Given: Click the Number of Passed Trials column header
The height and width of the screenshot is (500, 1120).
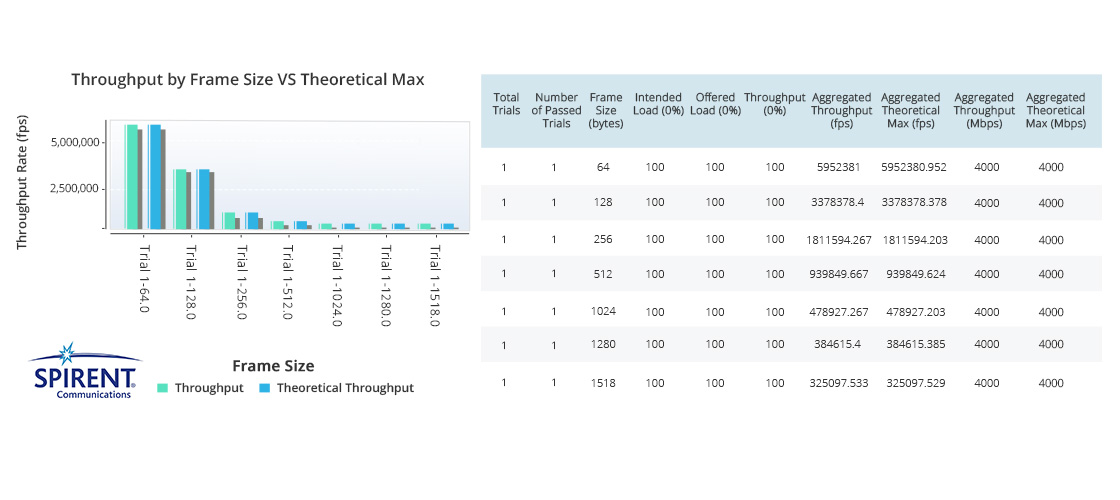Looking at the screenshot, I should click(x=556, y=110).
